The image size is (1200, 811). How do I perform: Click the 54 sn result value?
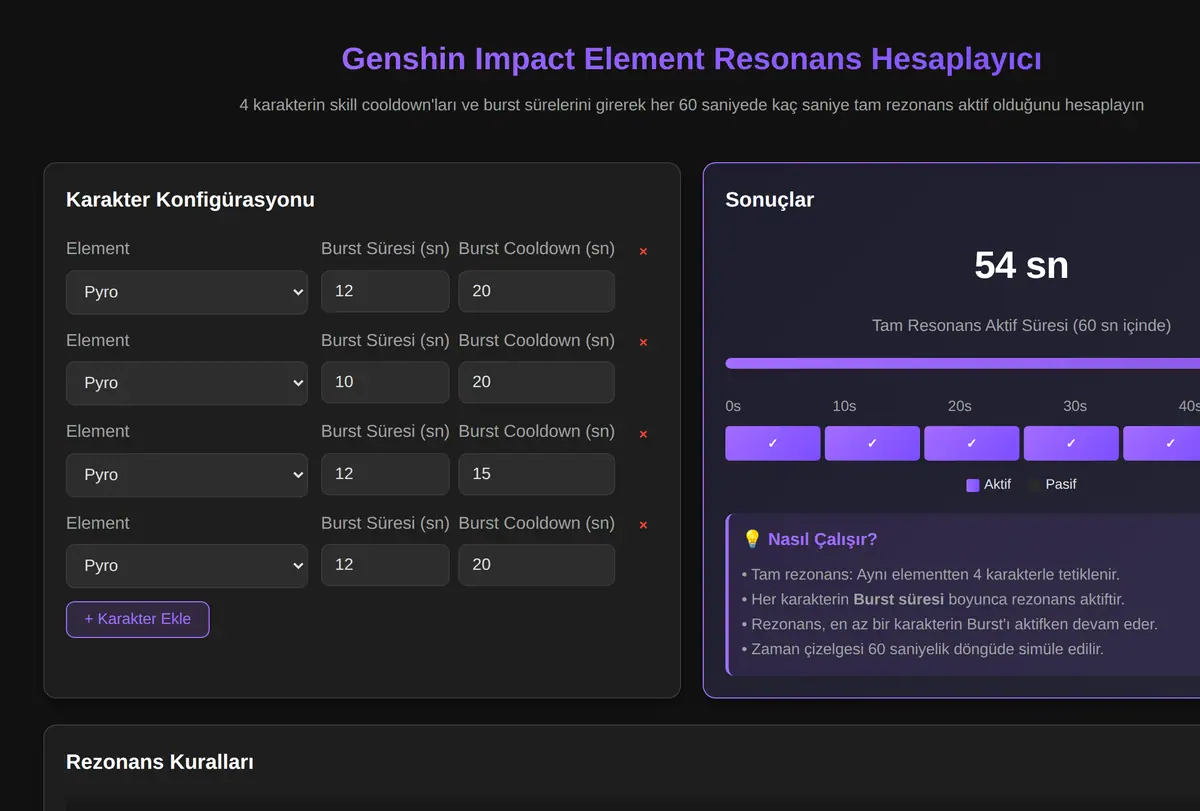tap(1021, 265)
